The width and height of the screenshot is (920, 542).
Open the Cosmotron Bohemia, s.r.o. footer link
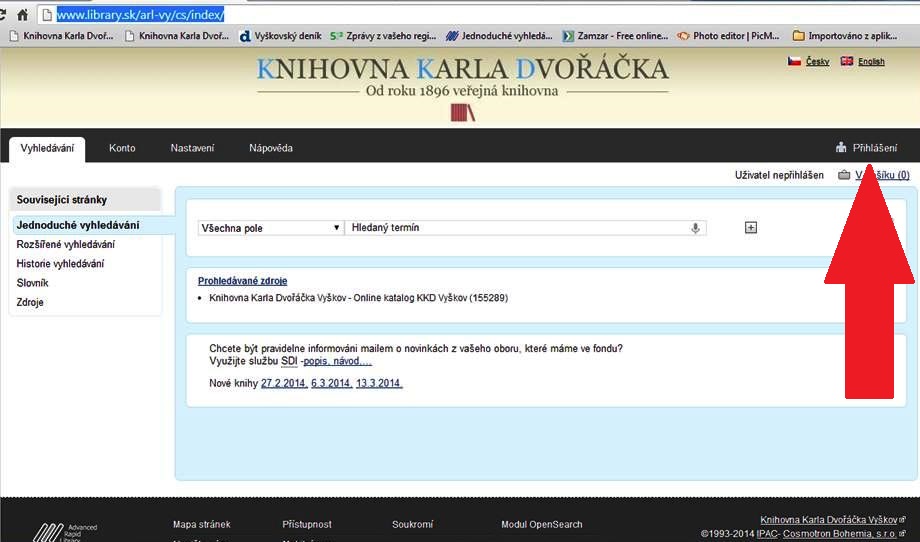coord(840,534)
